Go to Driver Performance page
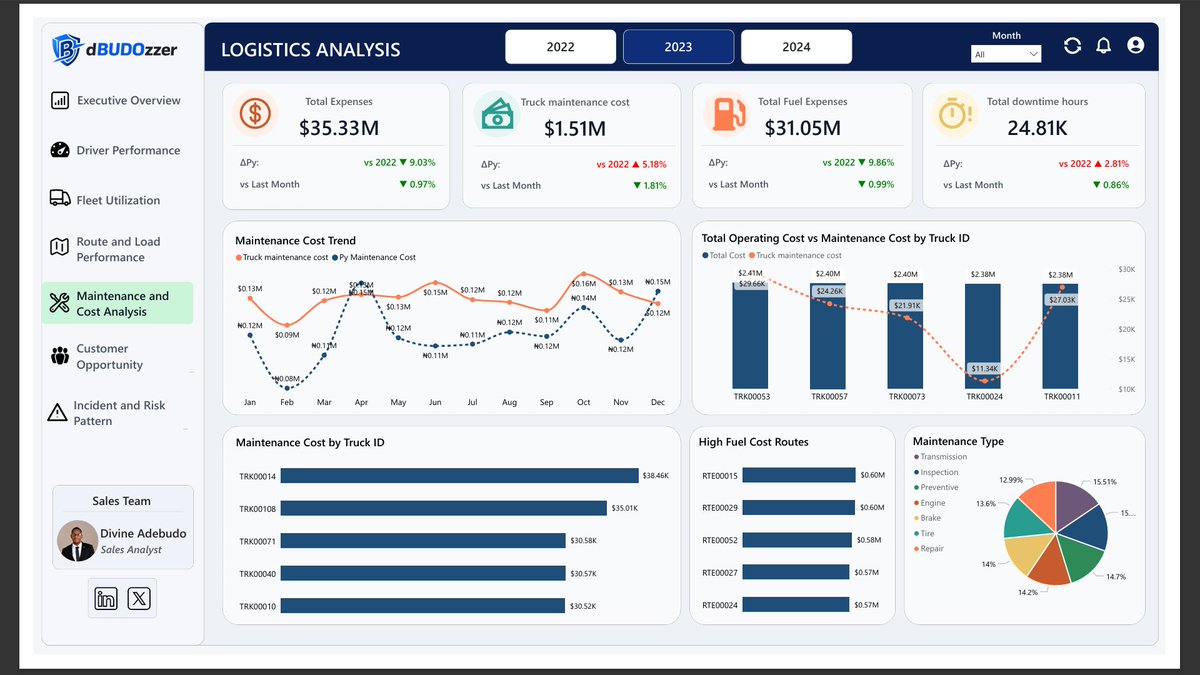The width and height of the screenshot is (1200, 675). click(x=117, y=151)
